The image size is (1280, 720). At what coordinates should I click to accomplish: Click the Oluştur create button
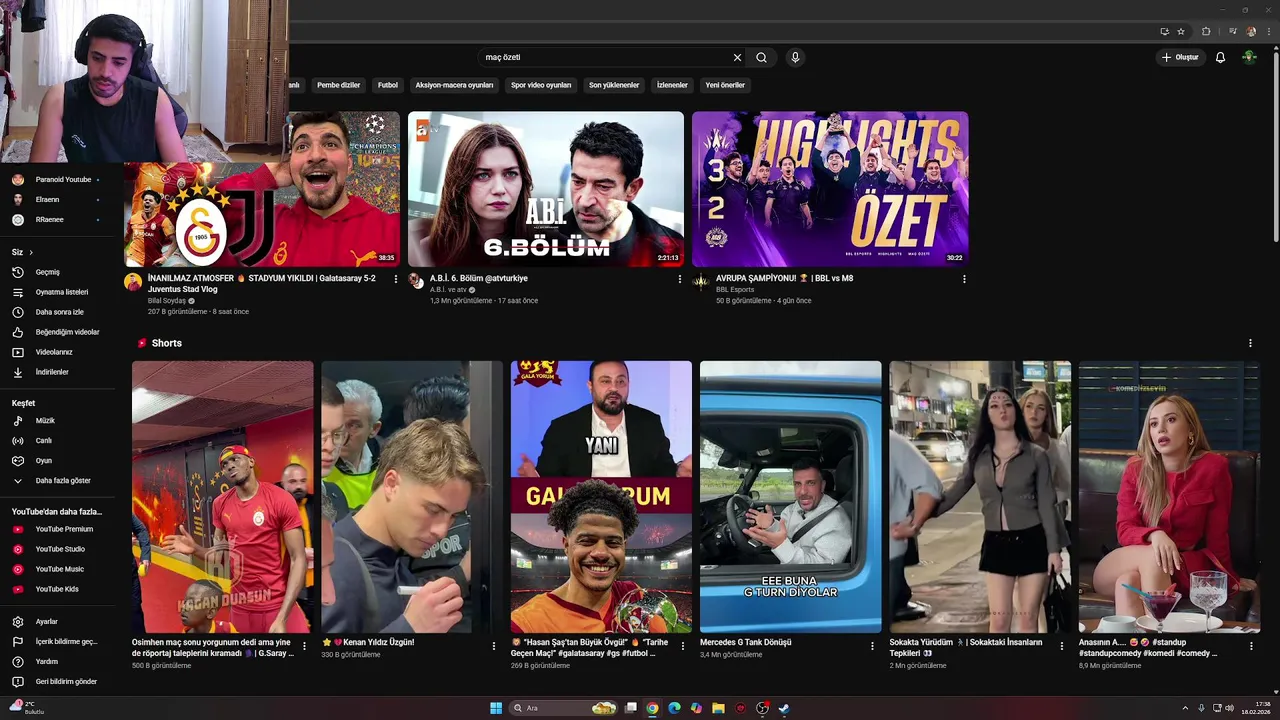pyautogui.click(x=1180, y=57)
